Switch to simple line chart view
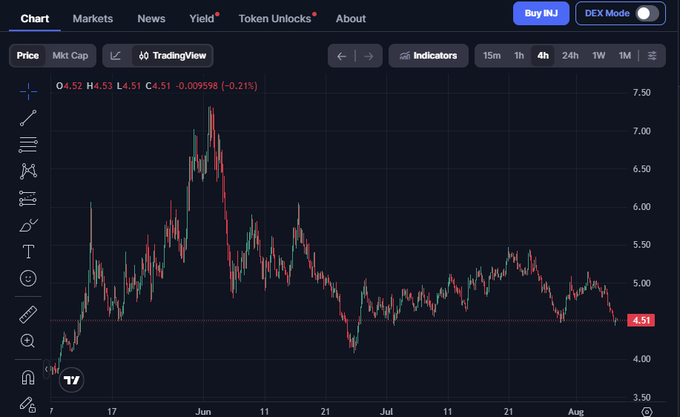 coord(115,55)
